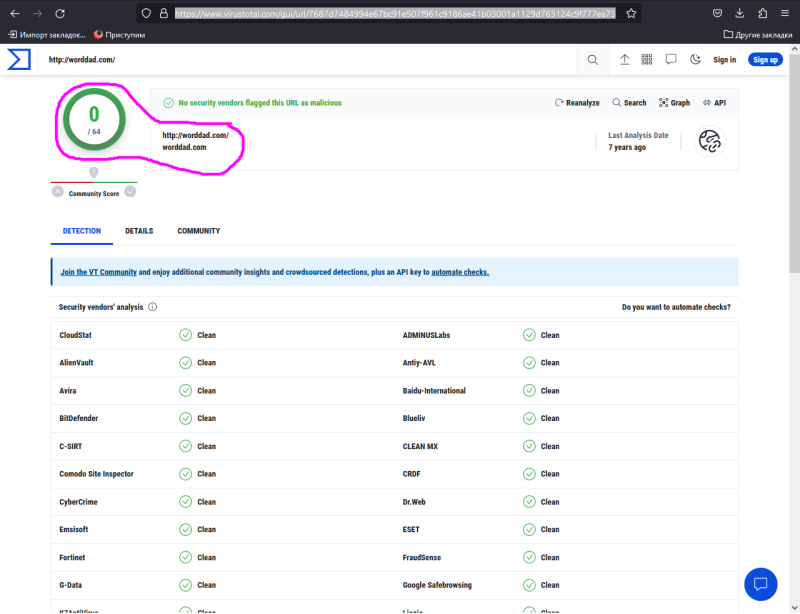Click the FraudSense vendor name
The image size is (800, 614).
pyautogui.click(x=421, y=557)
